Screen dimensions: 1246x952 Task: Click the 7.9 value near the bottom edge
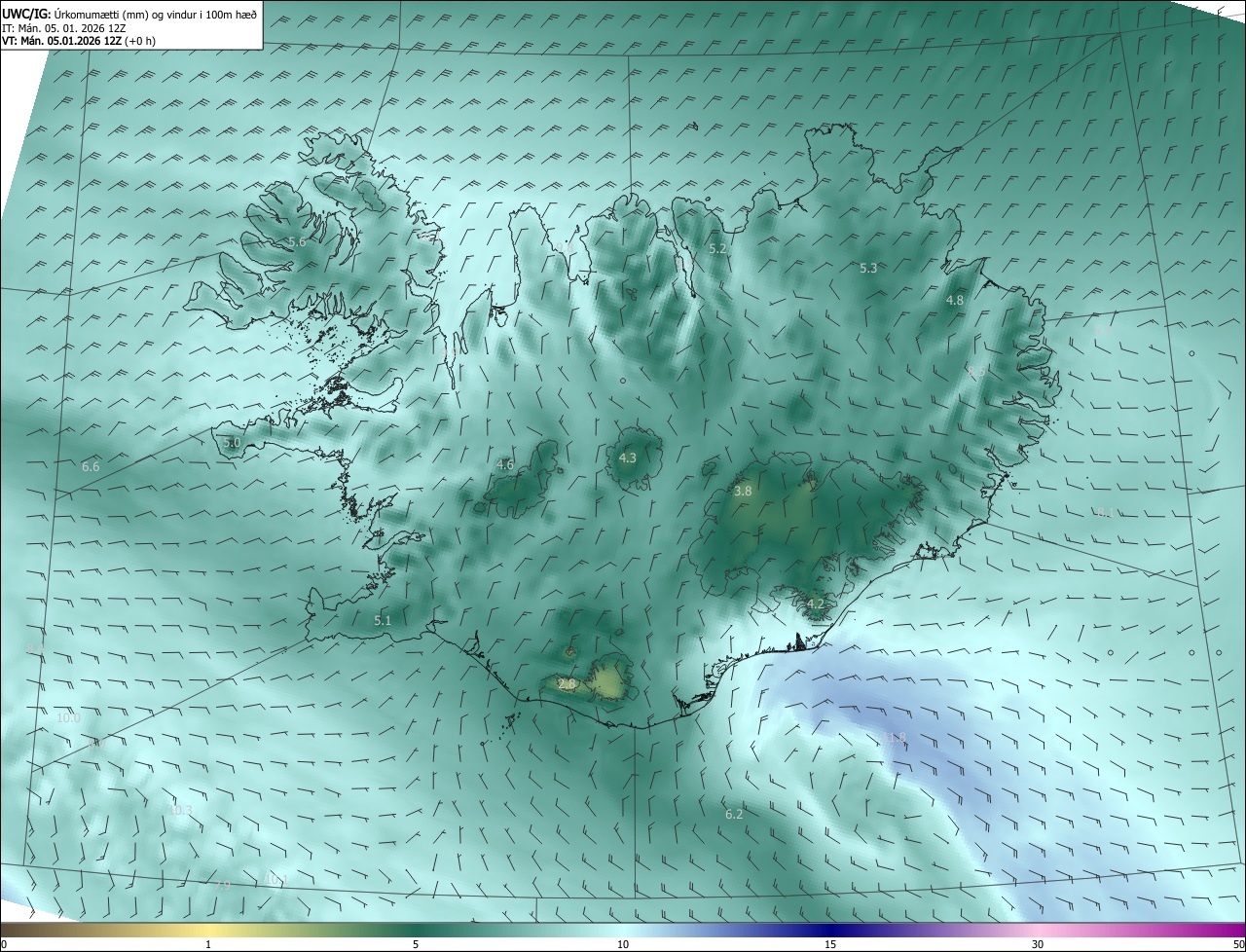coord(223,886)
